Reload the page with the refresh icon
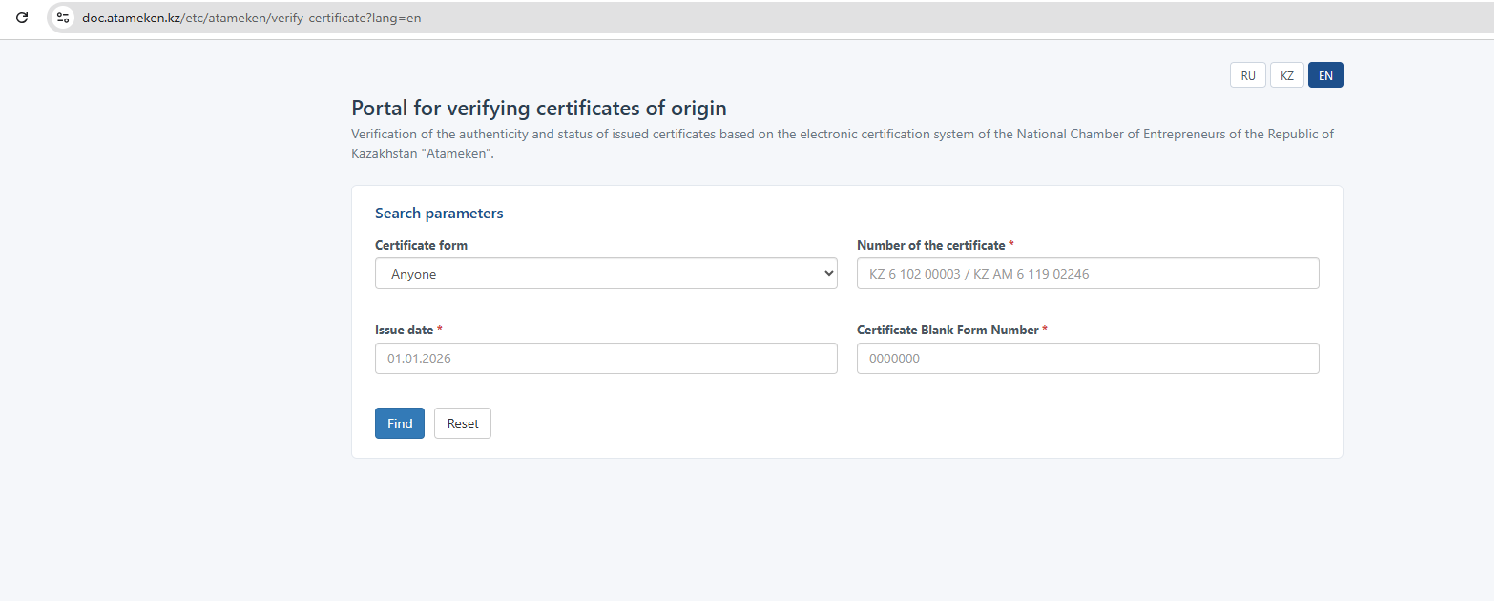Image resolution: width=1494 pixels, height=601 pixels. 22,17
